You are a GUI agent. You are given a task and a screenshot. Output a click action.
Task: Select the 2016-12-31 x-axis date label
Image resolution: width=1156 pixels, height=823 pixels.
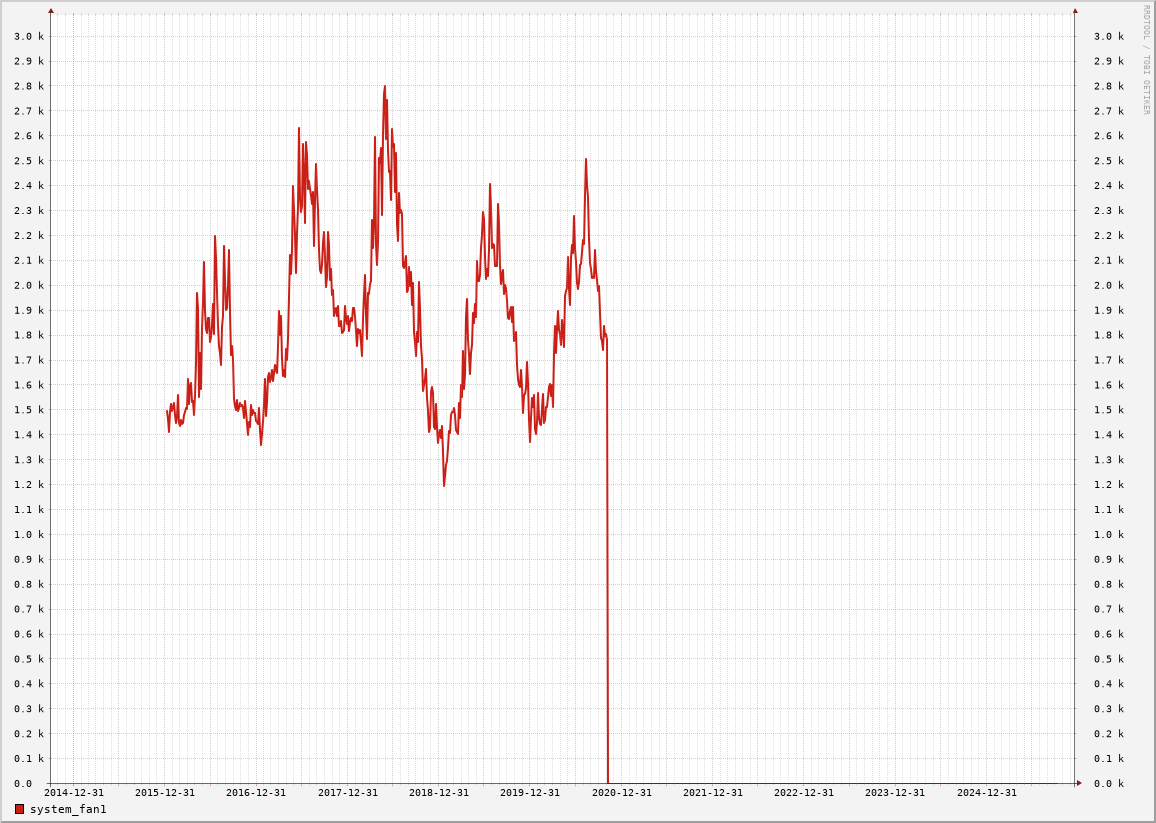[256, 793]
